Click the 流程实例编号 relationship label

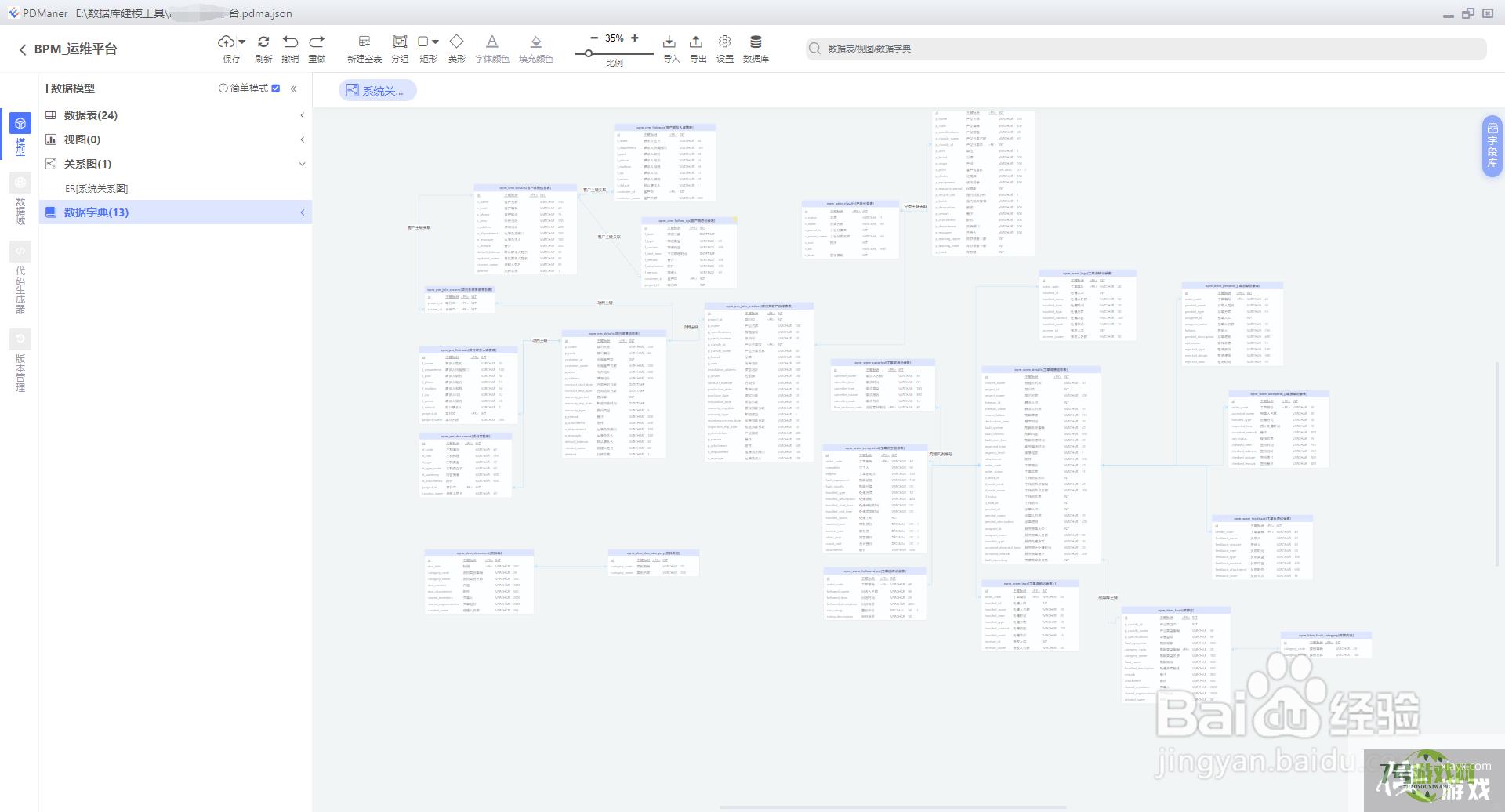coord(941,454)
